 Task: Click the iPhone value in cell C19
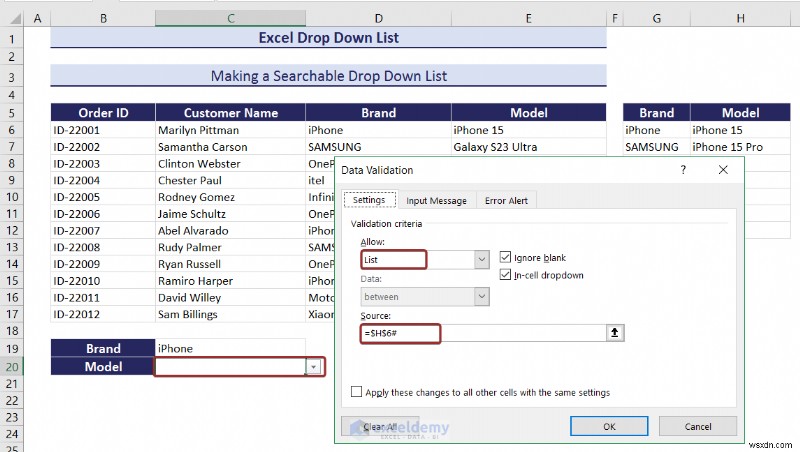tap(231, 348)
